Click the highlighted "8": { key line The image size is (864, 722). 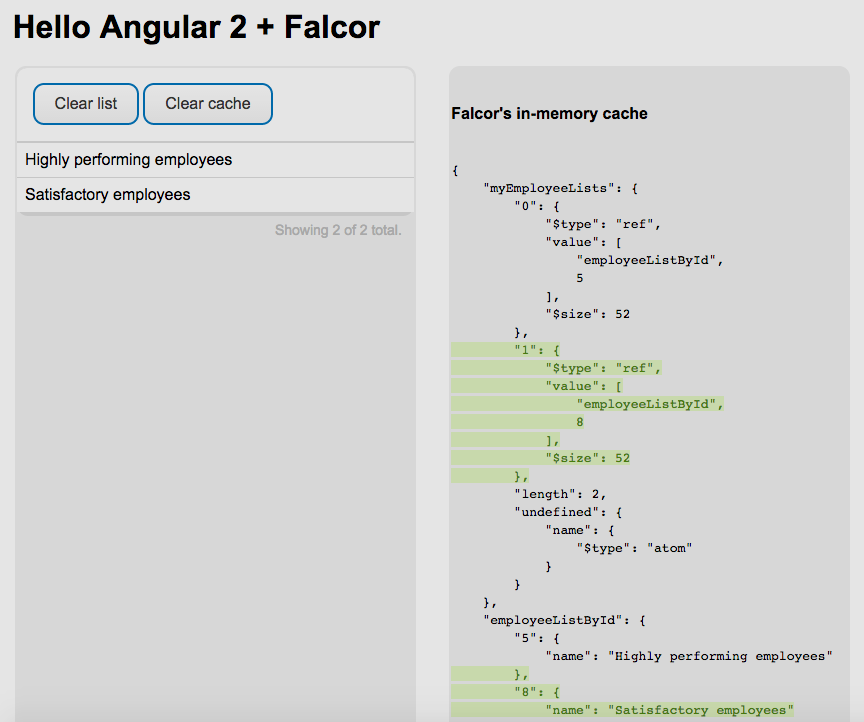click(x=537, y=692)
